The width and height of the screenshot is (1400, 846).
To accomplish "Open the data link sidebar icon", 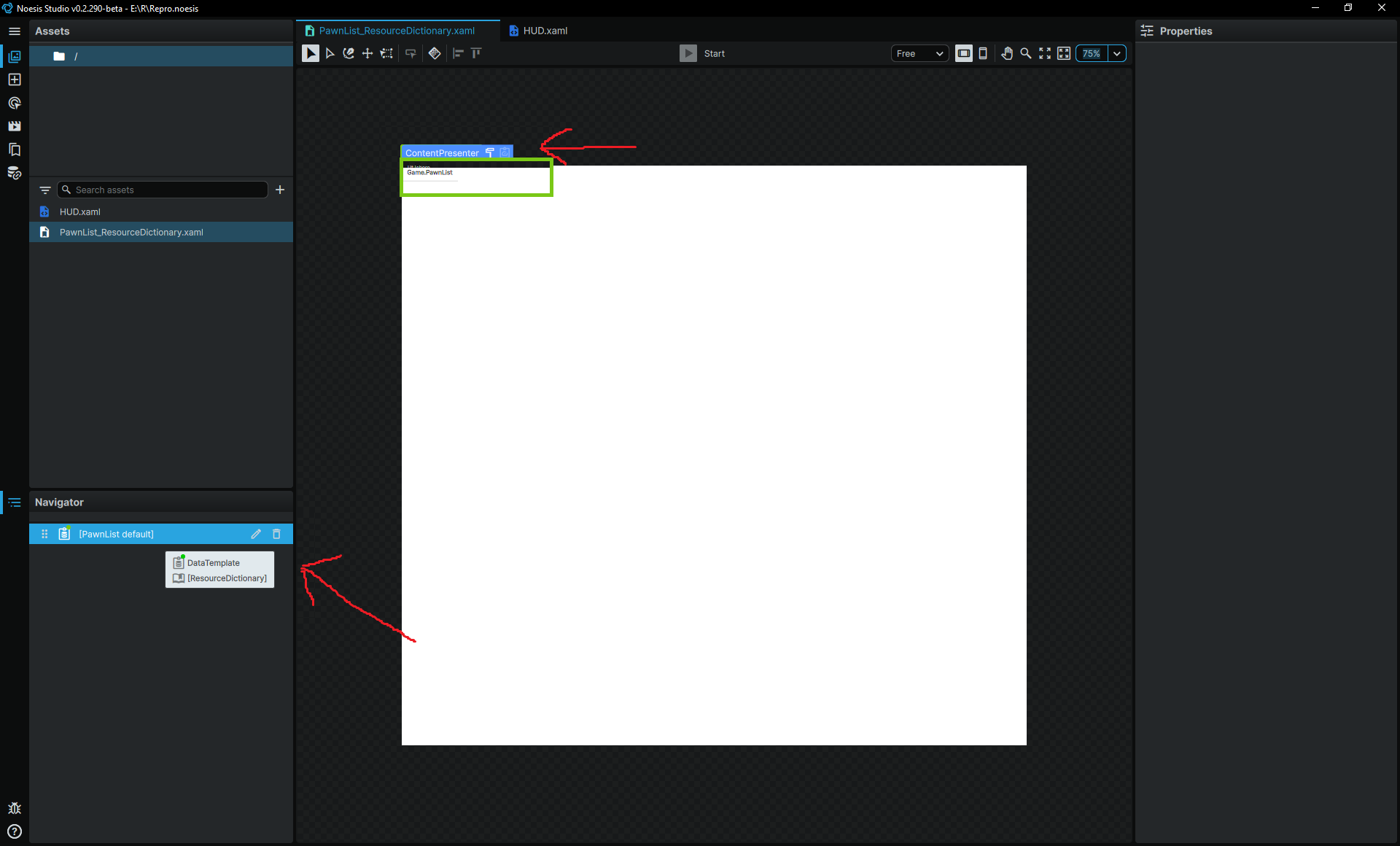I will coord(15,173).
